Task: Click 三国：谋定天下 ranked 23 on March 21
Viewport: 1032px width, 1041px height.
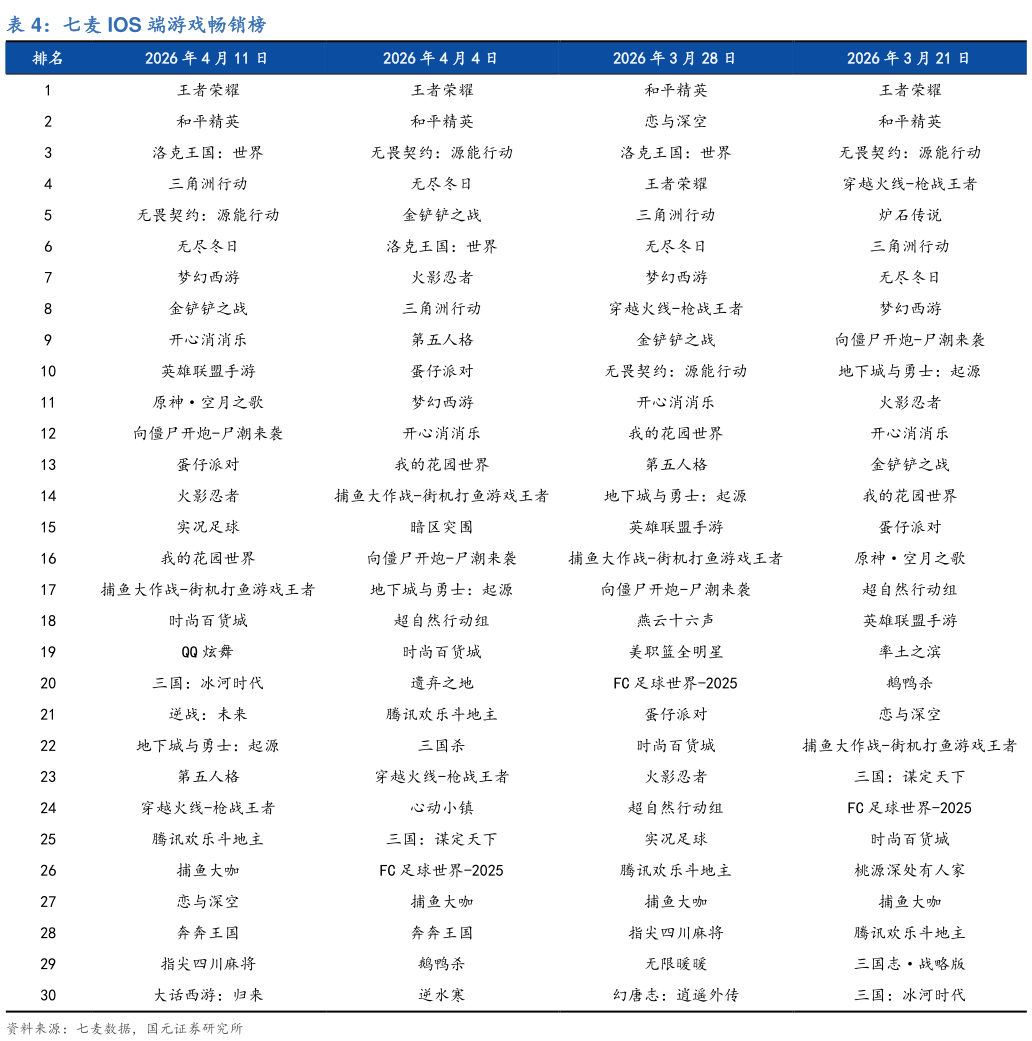Action: pos(909,777)
